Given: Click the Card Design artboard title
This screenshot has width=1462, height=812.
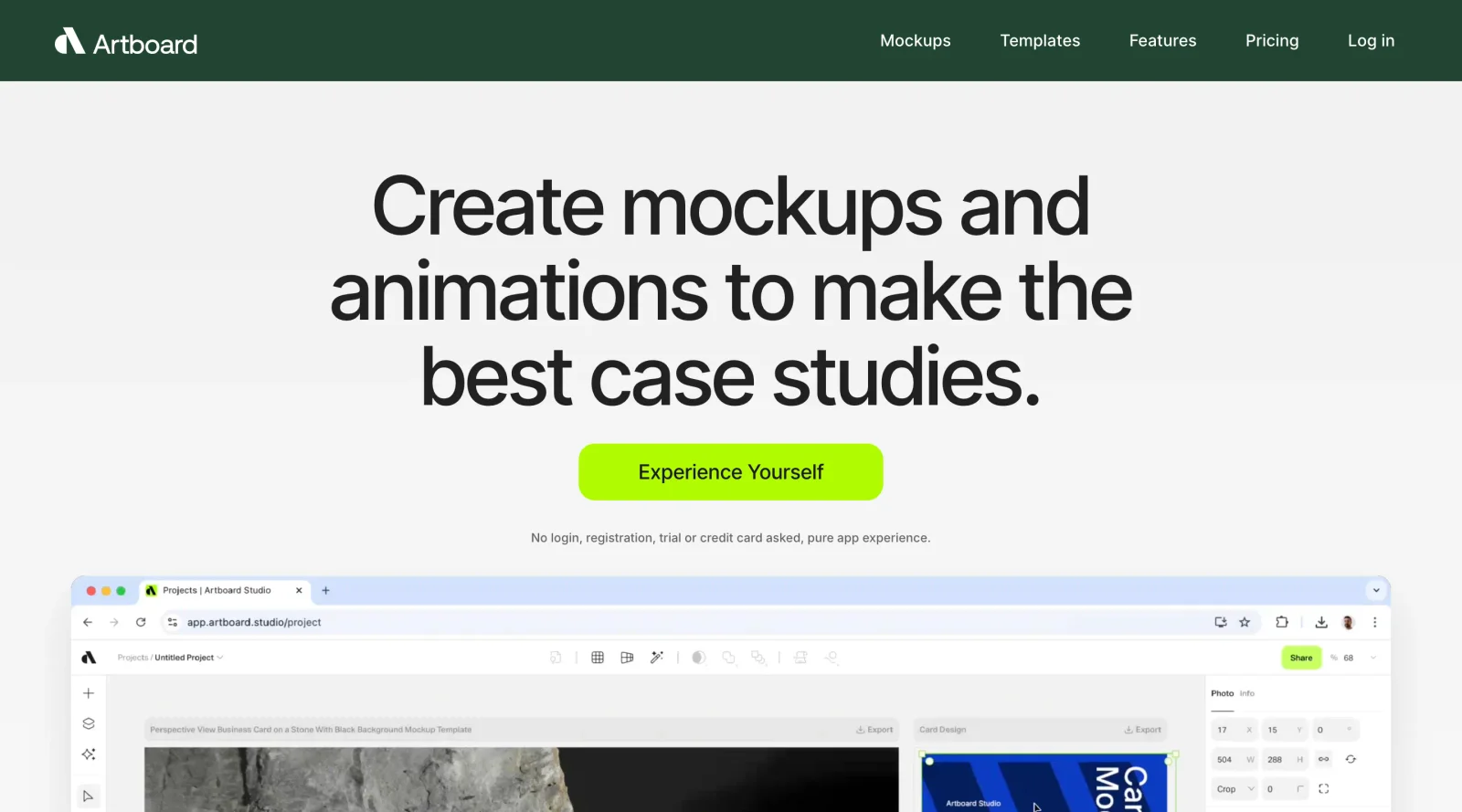Looking at the screenshot, I should pyautogui.click(x=942, y=730).
